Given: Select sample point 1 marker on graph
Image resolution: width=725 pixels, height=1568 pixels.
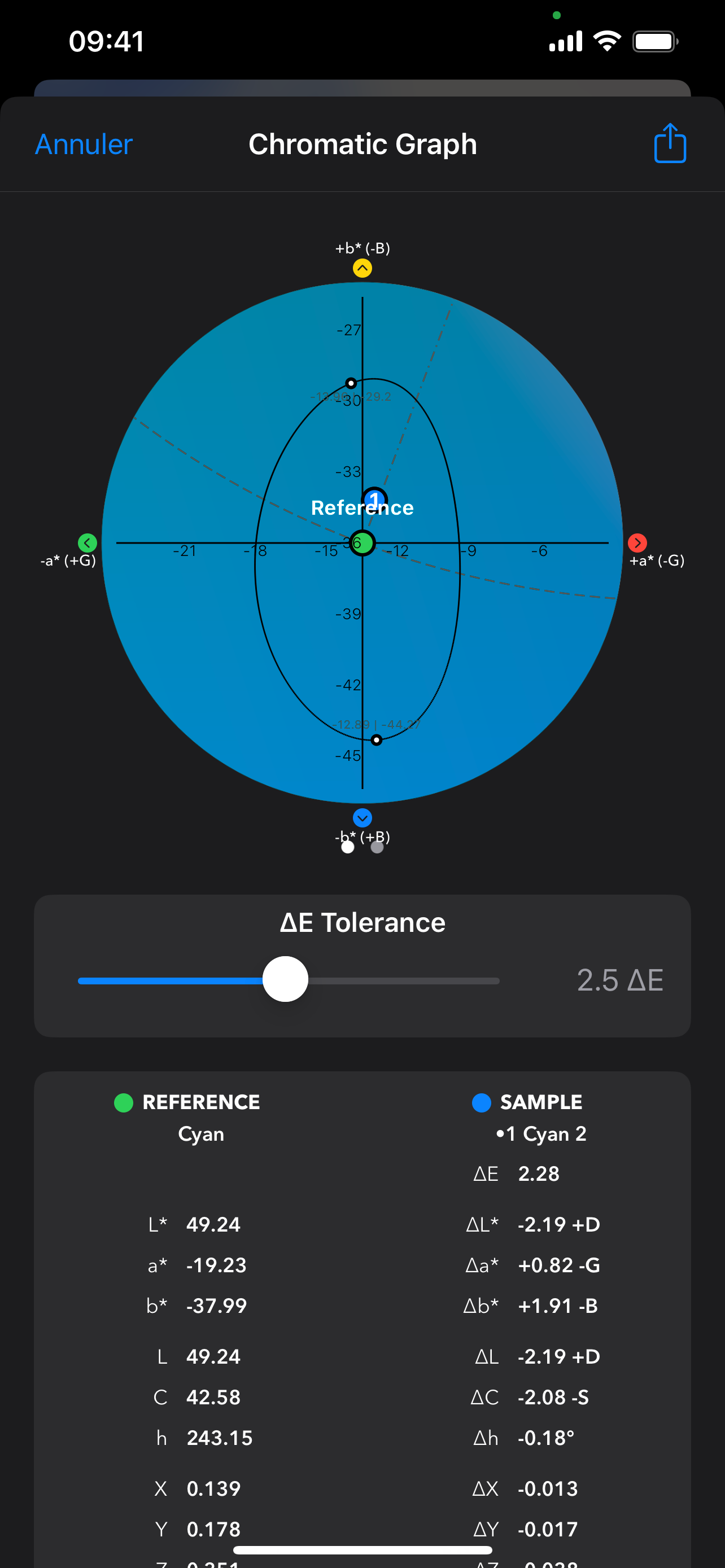Looking at the screenshot, I should tap(374, 500).
